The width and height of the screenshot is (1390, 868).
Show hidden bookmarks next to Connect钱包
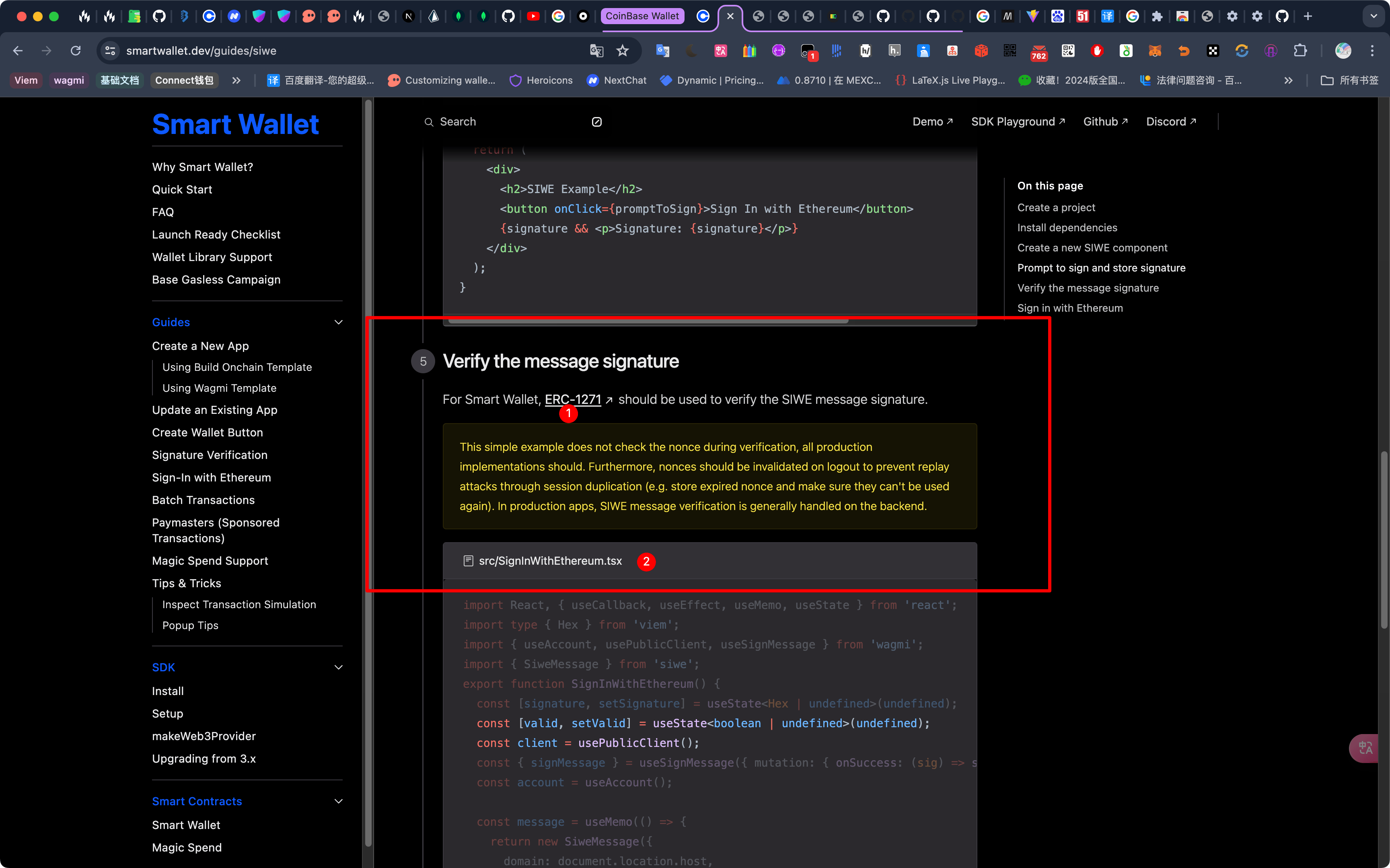[236, 80]
